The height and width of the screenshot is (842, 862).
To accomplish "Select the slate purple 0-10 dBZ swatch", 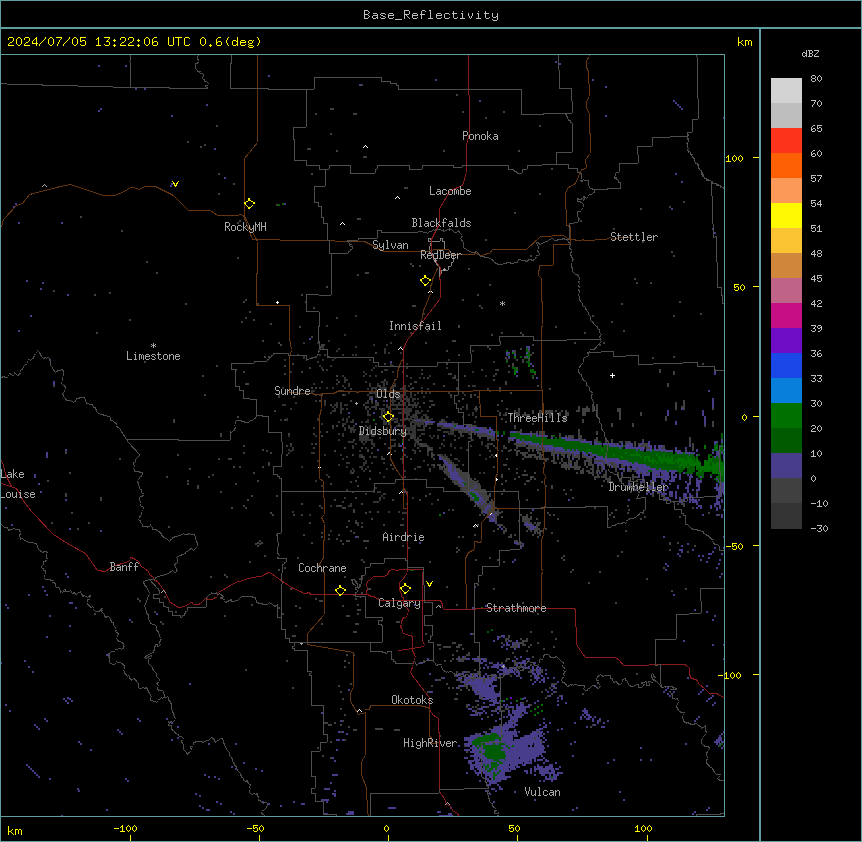I will tap(786, 466).
